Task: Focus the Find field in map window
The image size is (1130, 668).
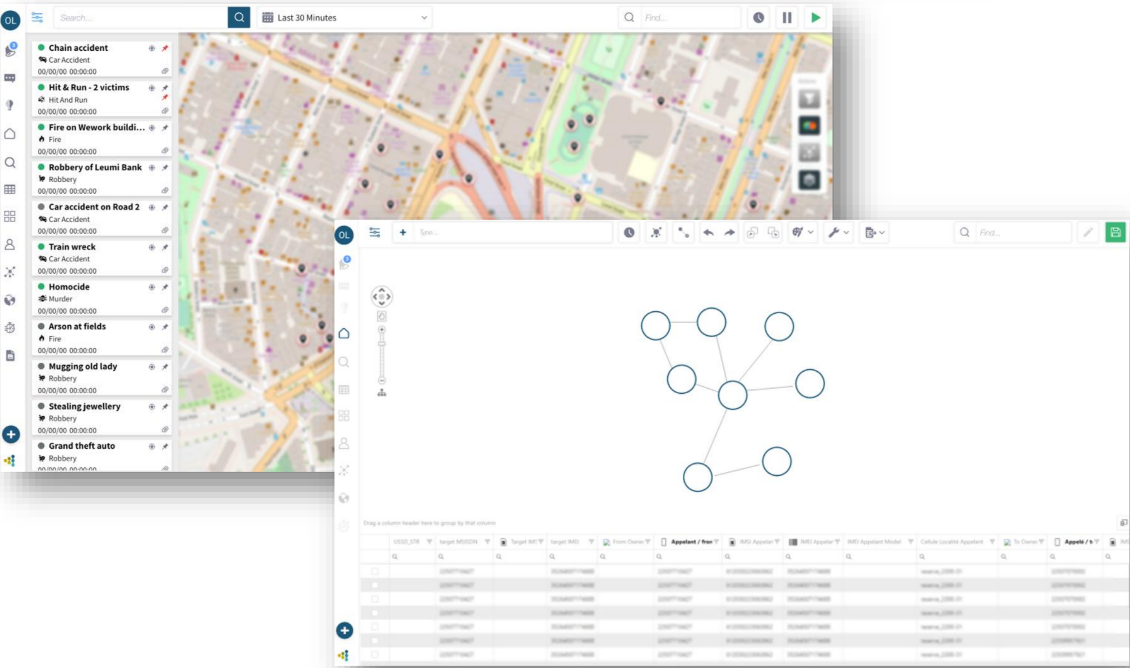Action: point(690,17)
